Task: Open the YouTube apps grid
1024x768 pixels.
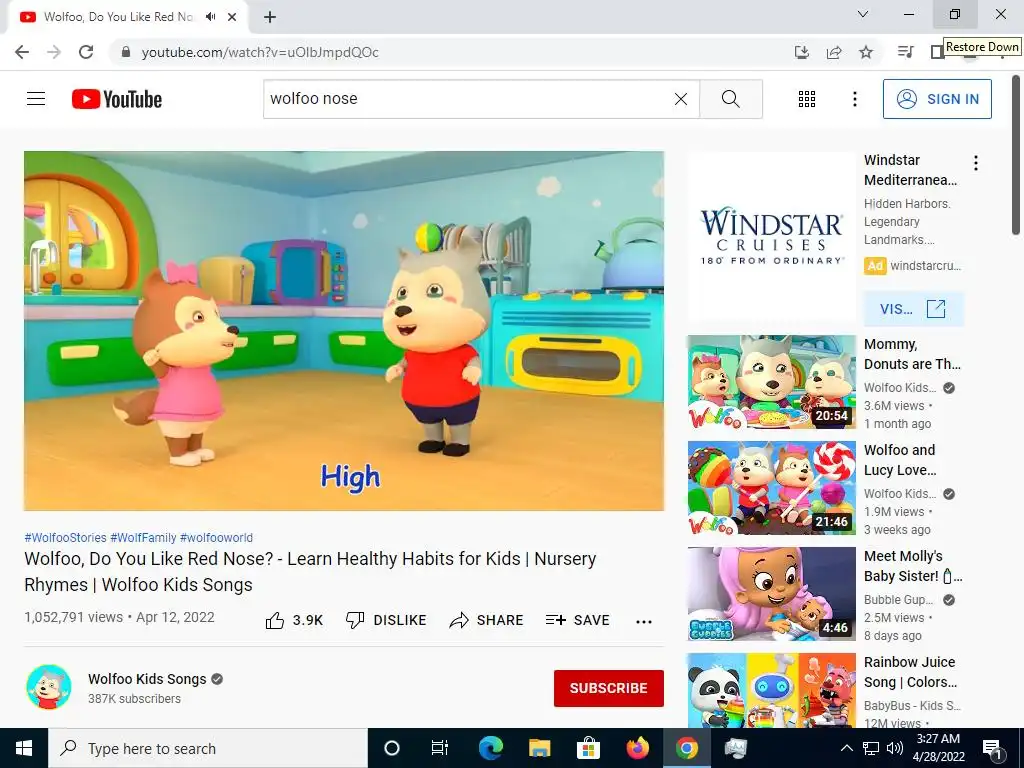Action: click(807, 99)
